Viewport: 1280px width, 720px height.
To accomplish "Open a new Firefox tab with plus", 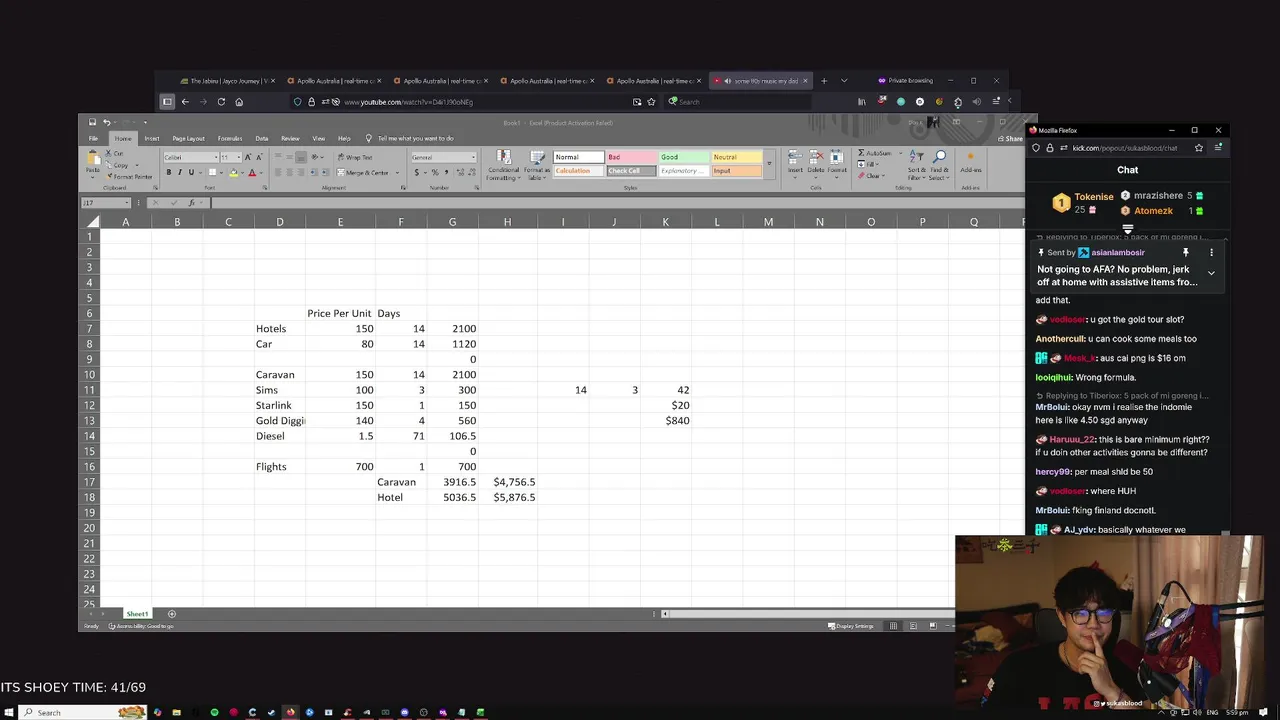I will coord(824,81).
